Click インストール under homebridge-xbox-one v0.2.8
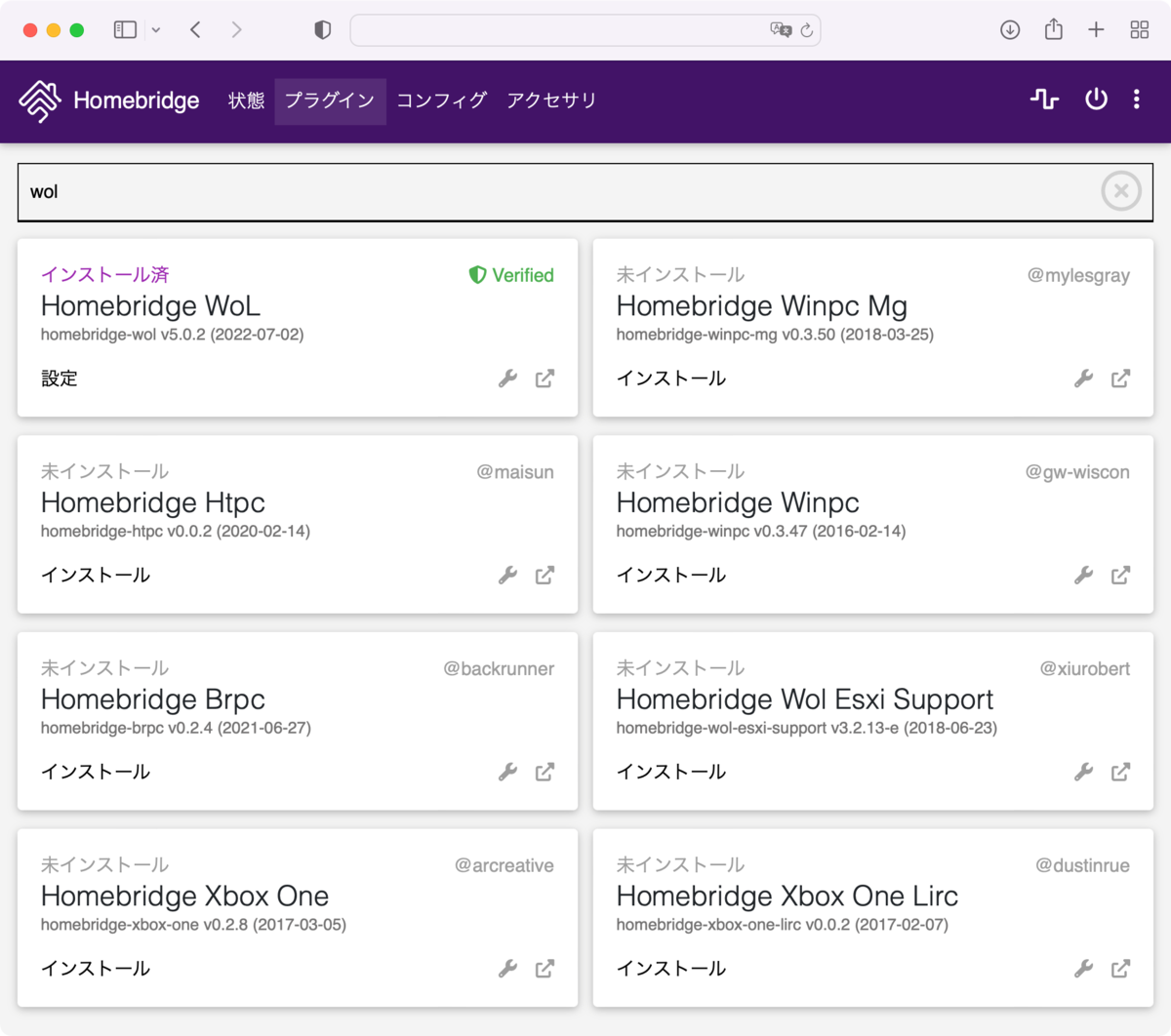 click(x=96, y=969)
